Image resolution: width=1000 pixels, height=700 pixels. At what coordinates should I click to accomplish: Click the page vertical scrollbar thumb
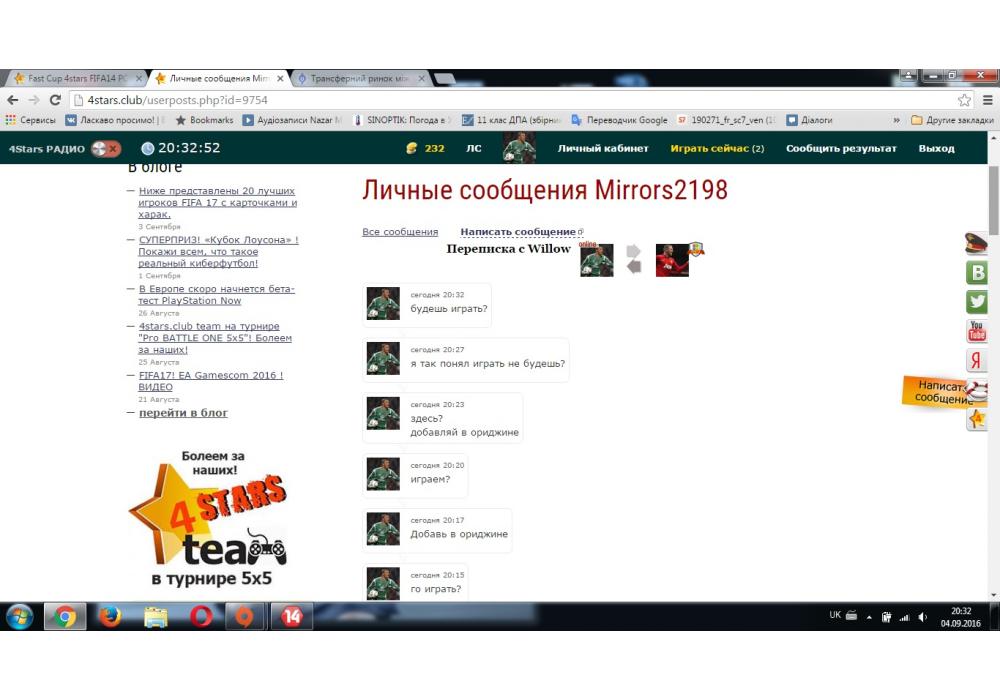click(x=993, y=200)
